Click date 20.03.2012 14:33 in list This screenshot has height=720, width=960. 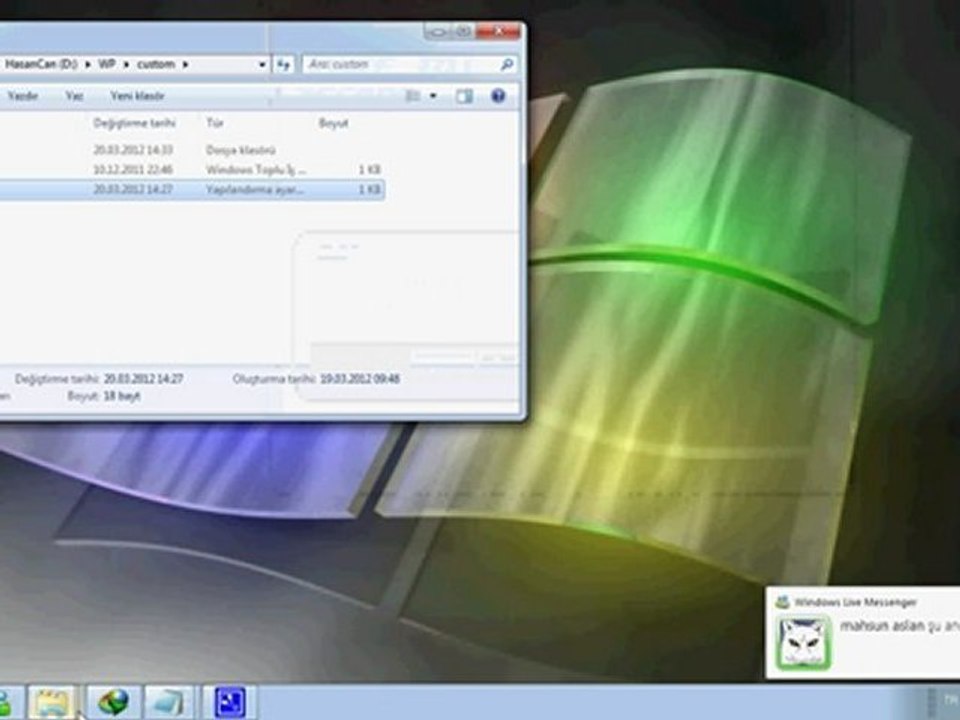coord(133,149)
